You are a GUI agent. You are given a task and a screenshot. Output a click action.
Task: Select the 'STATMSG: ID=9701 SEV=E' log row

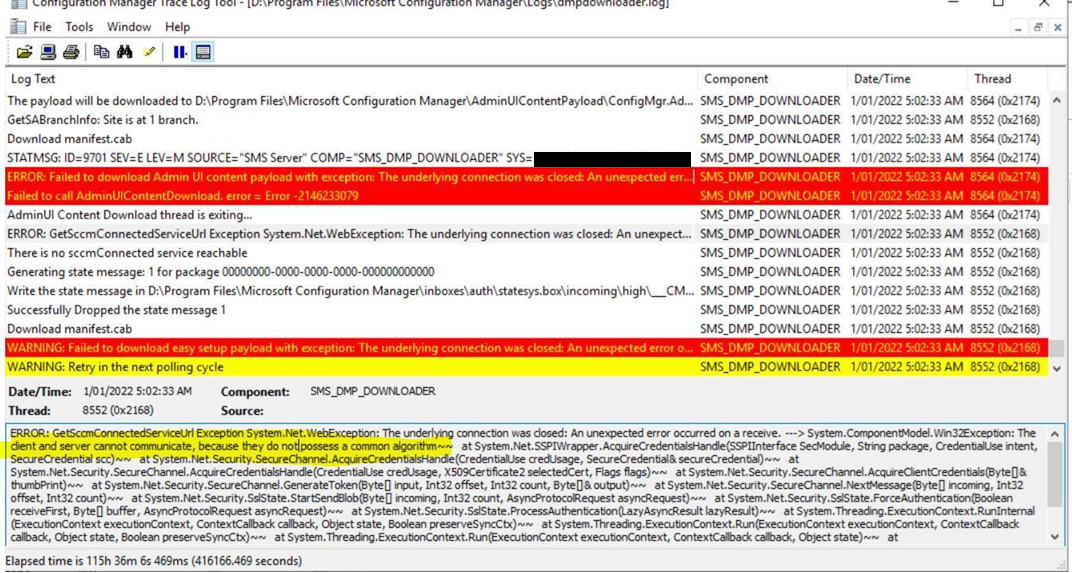tap(526, 158)
